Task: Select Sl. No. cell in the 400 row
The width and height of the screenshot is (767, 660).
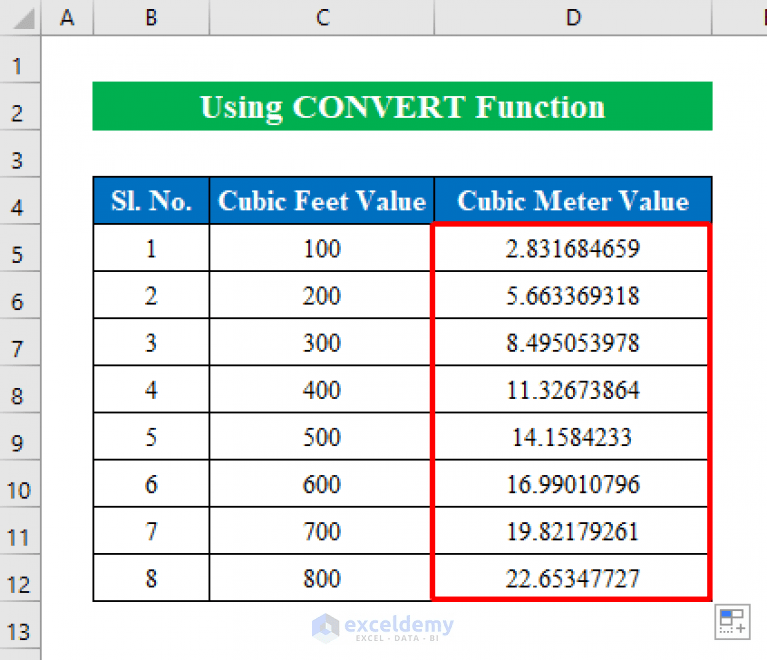Action: click(151, 389)
